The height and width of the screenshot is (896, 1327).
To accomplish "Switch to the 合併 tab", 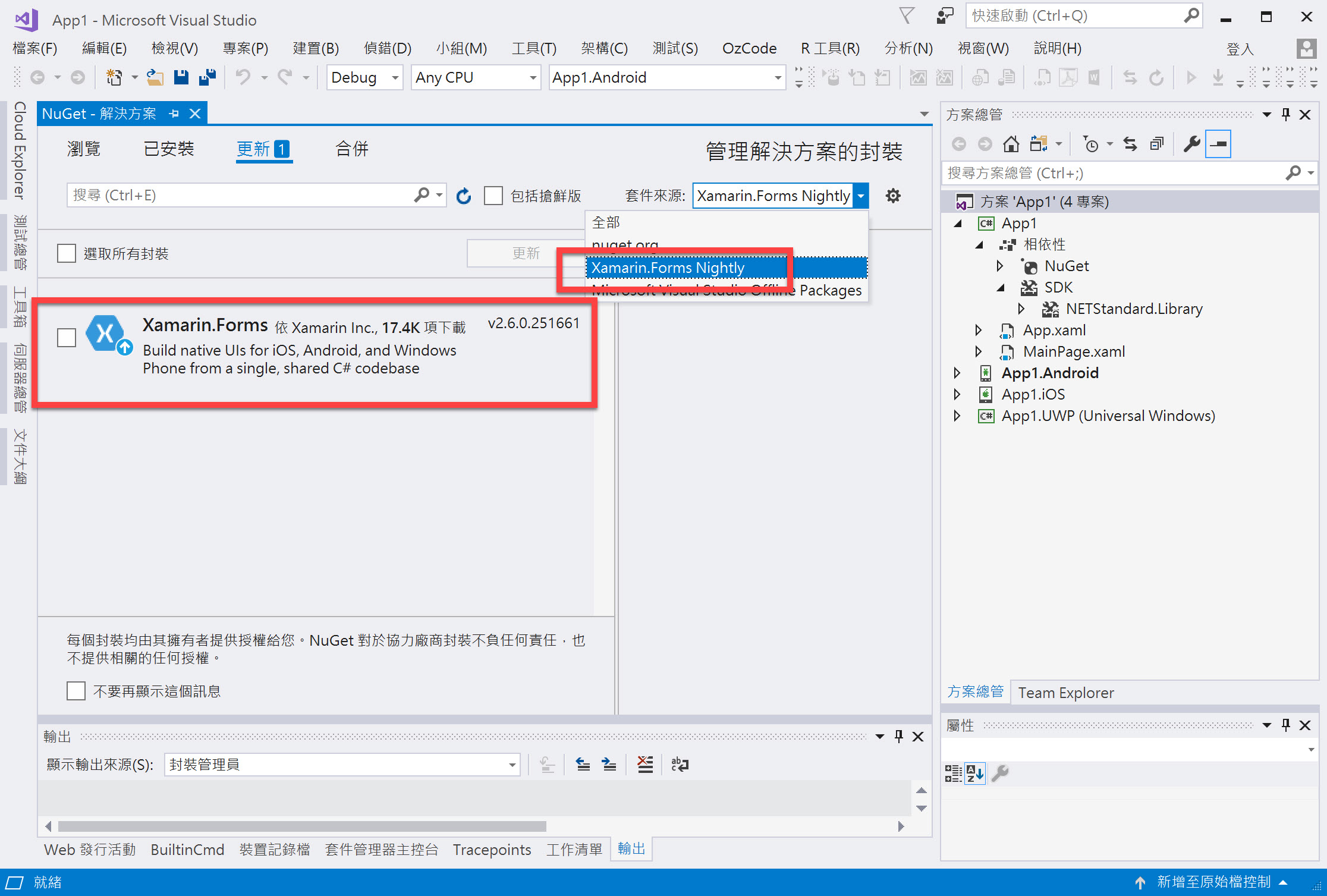I will tap(352, 149).
